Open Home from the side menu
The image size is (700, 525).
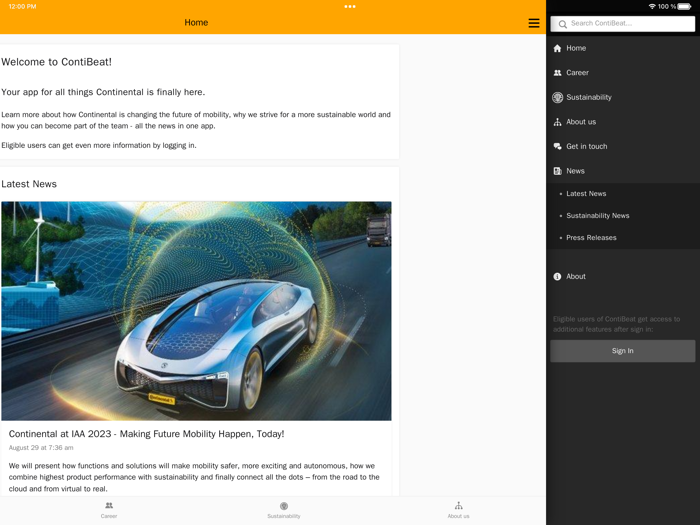click(x=623, y=48)
